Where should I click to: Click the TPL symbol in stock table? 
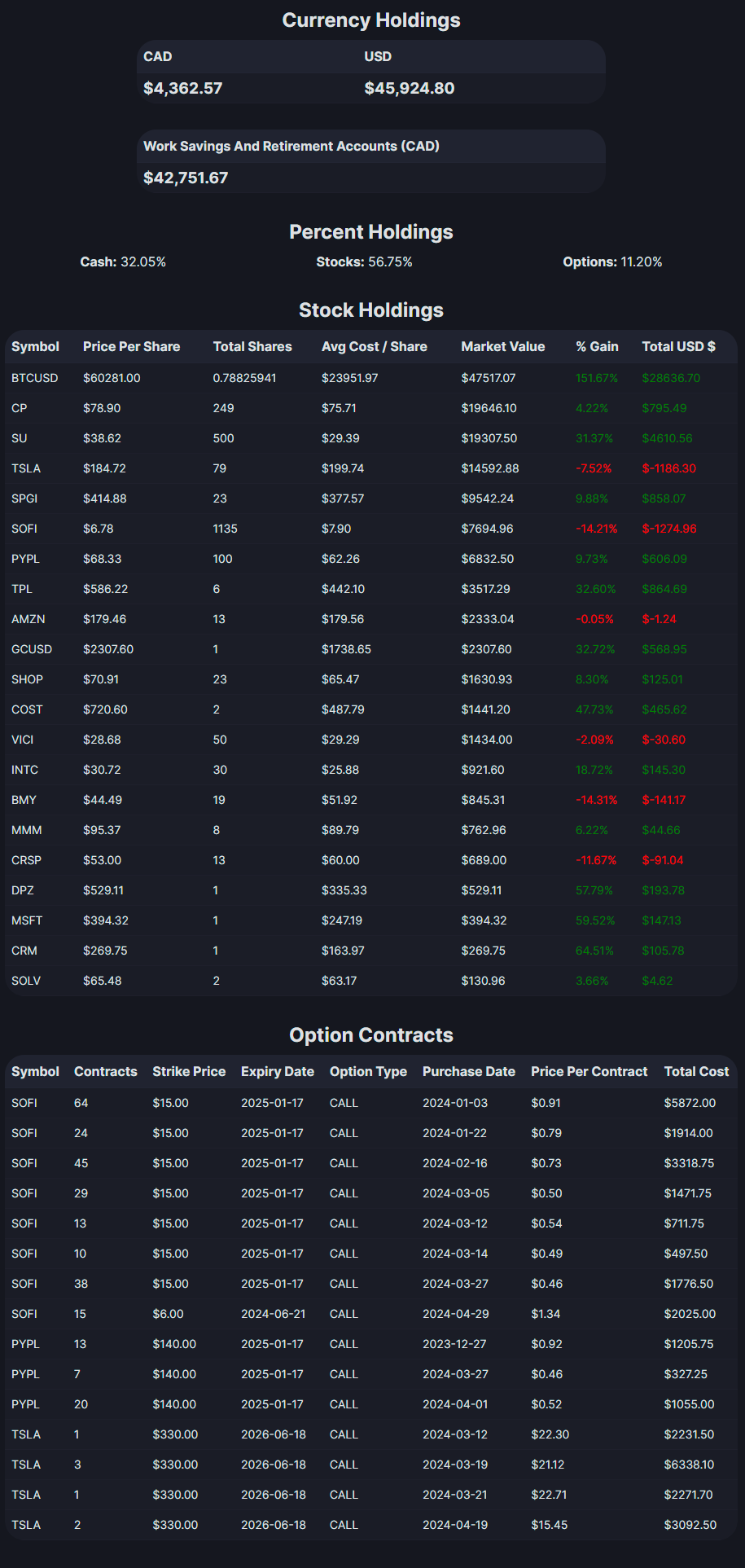pos(22,590)
